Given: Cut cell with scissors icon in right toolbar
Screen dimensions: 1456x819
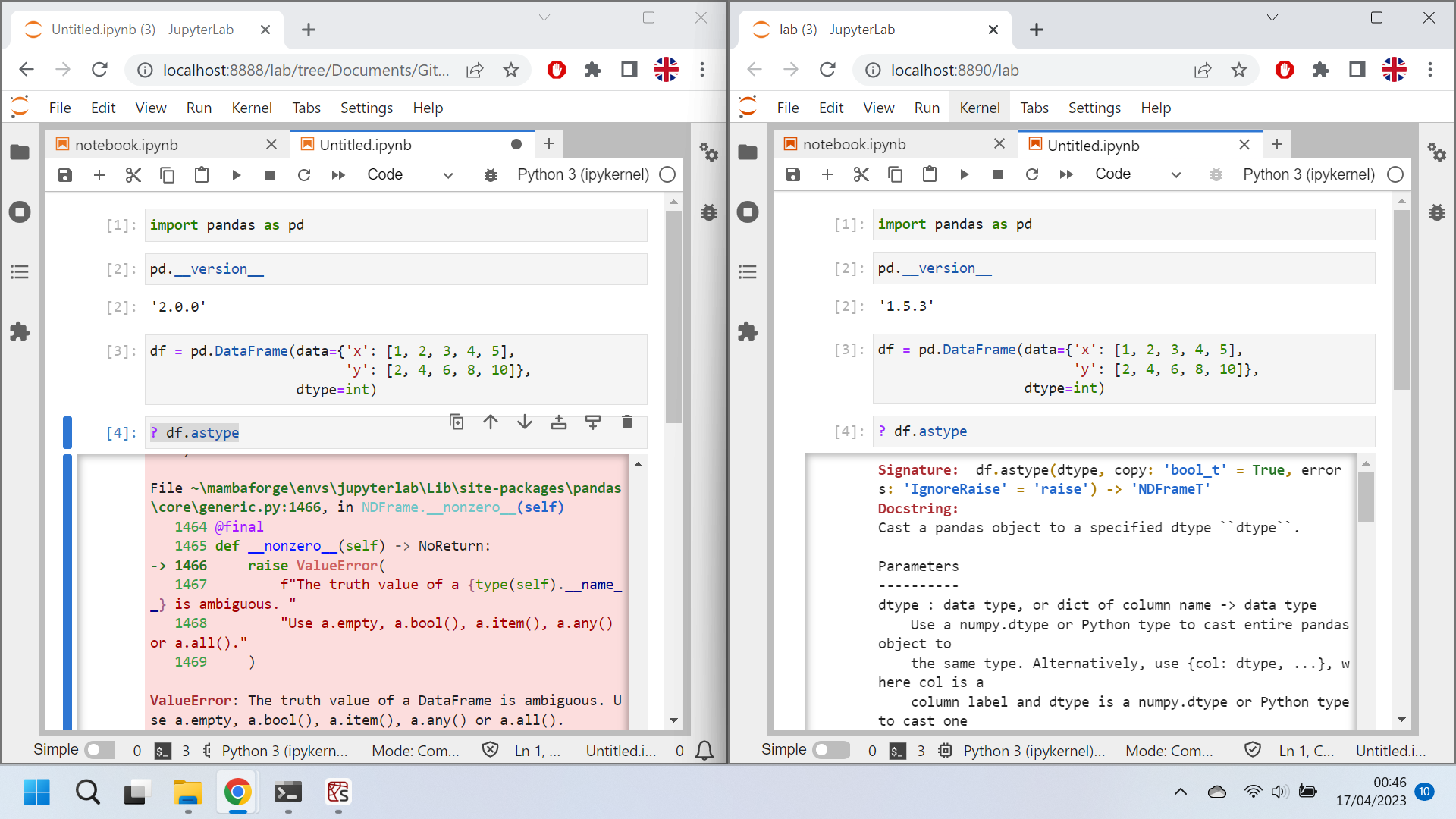Looking at the screenshot, I should 861,174.
